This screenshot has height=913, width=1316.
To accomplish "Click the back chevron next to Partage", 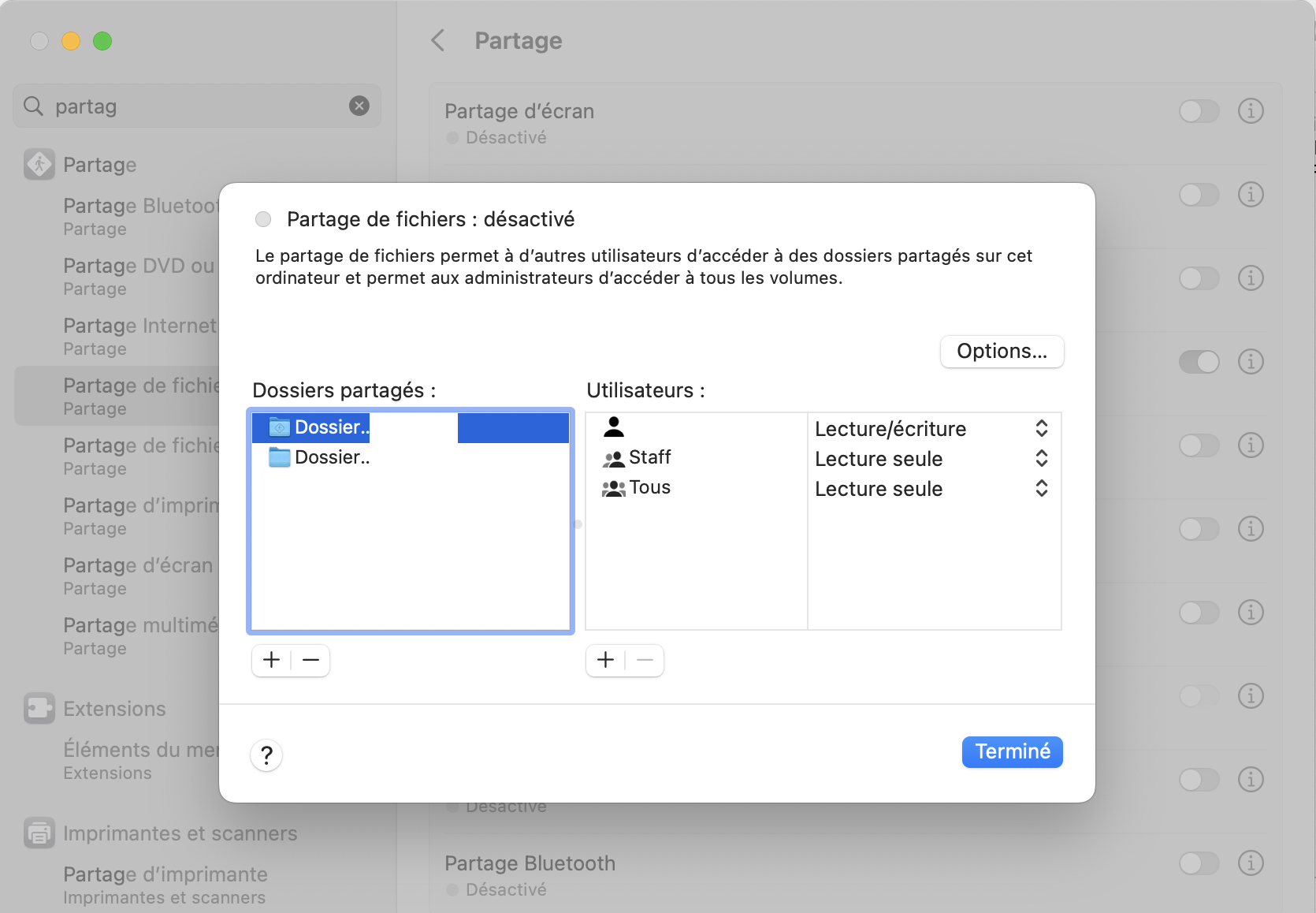I will click(438, 40).
